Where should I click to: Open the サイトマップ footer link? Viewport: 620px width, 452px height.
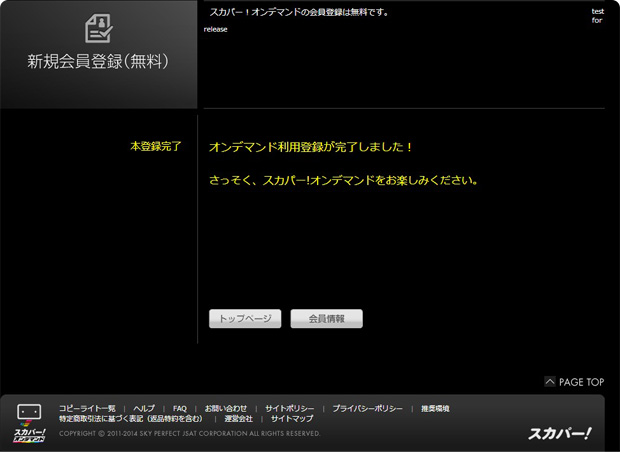pos(292,418)
